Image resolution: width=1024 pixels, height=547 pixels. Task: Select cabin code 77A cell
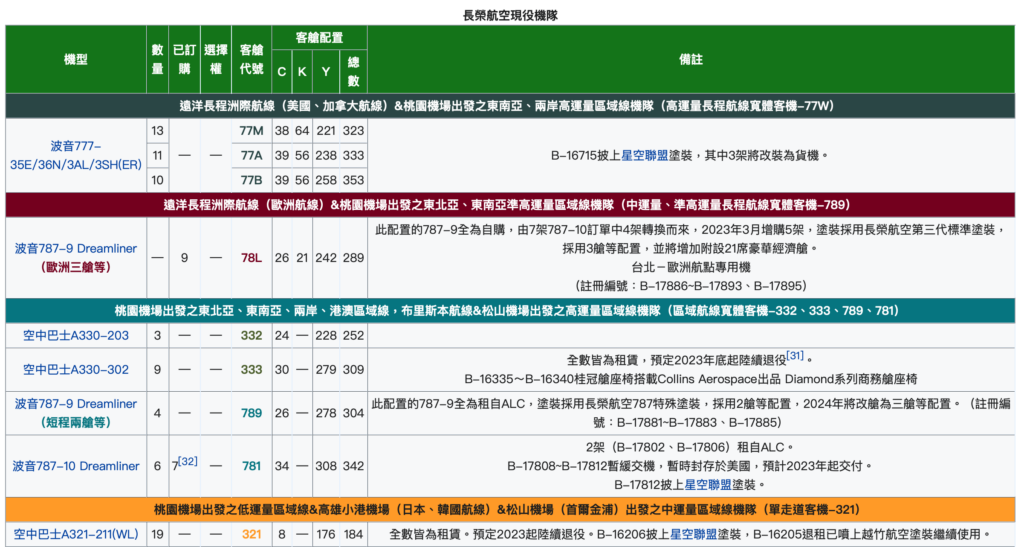tap(251, 155)
